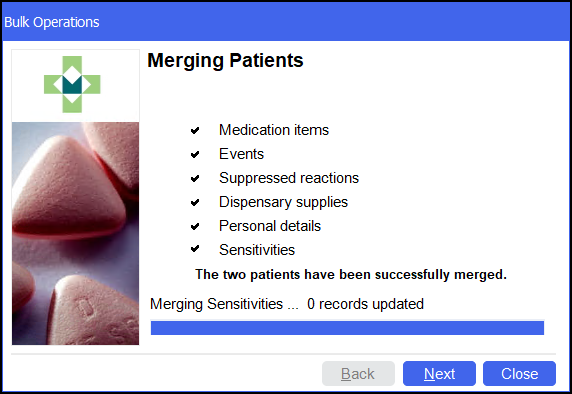Click the checkmark beside Medication items

click(195, 130)
